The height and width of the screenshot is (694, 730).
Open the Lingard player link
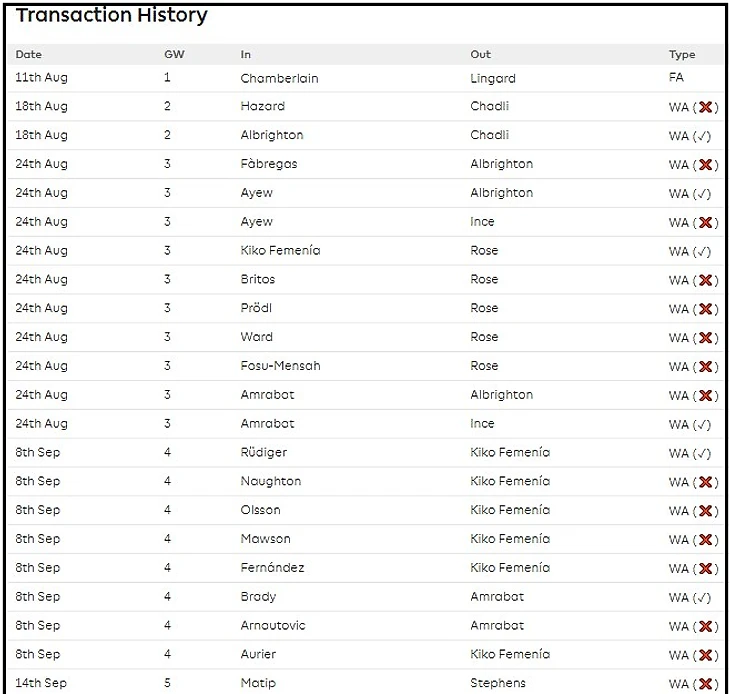[x=493, y=78]
